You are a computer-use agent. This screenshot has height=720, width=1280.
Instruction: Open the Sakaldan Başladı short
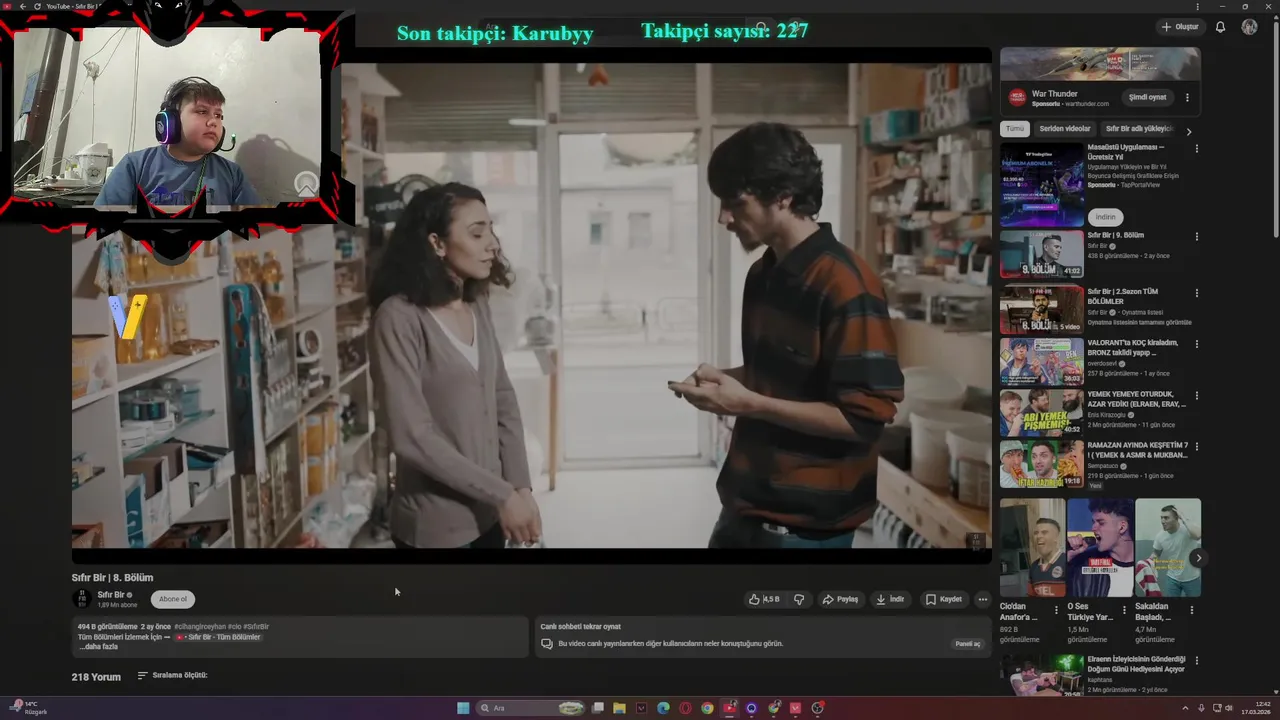1168,548
